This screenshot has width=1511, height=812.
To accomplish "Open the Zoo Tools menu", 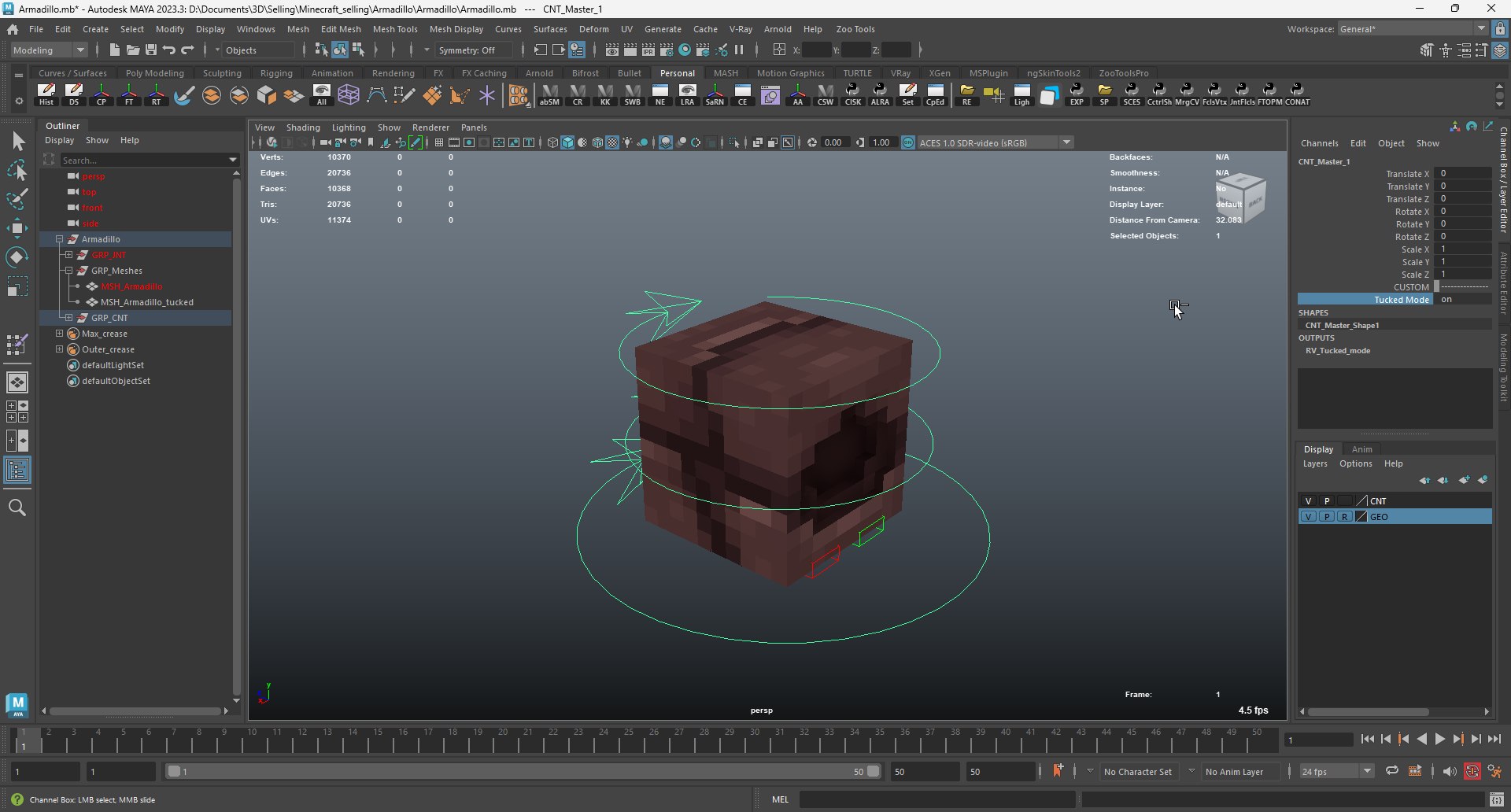I will [855, 29].
